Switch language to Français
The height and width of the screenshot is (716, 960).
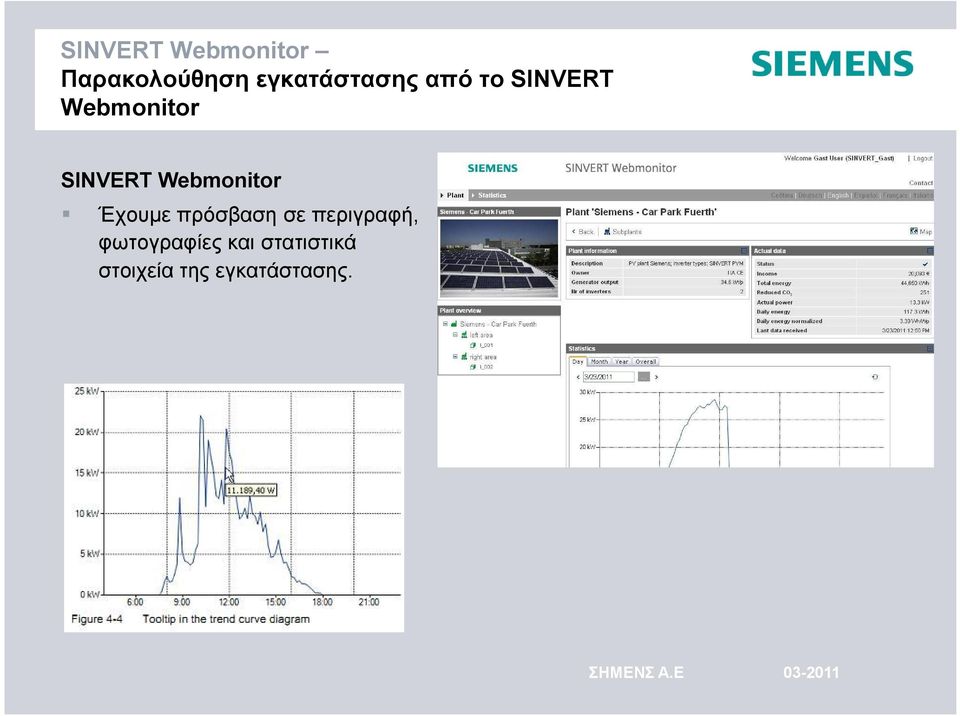click(896, 195)
